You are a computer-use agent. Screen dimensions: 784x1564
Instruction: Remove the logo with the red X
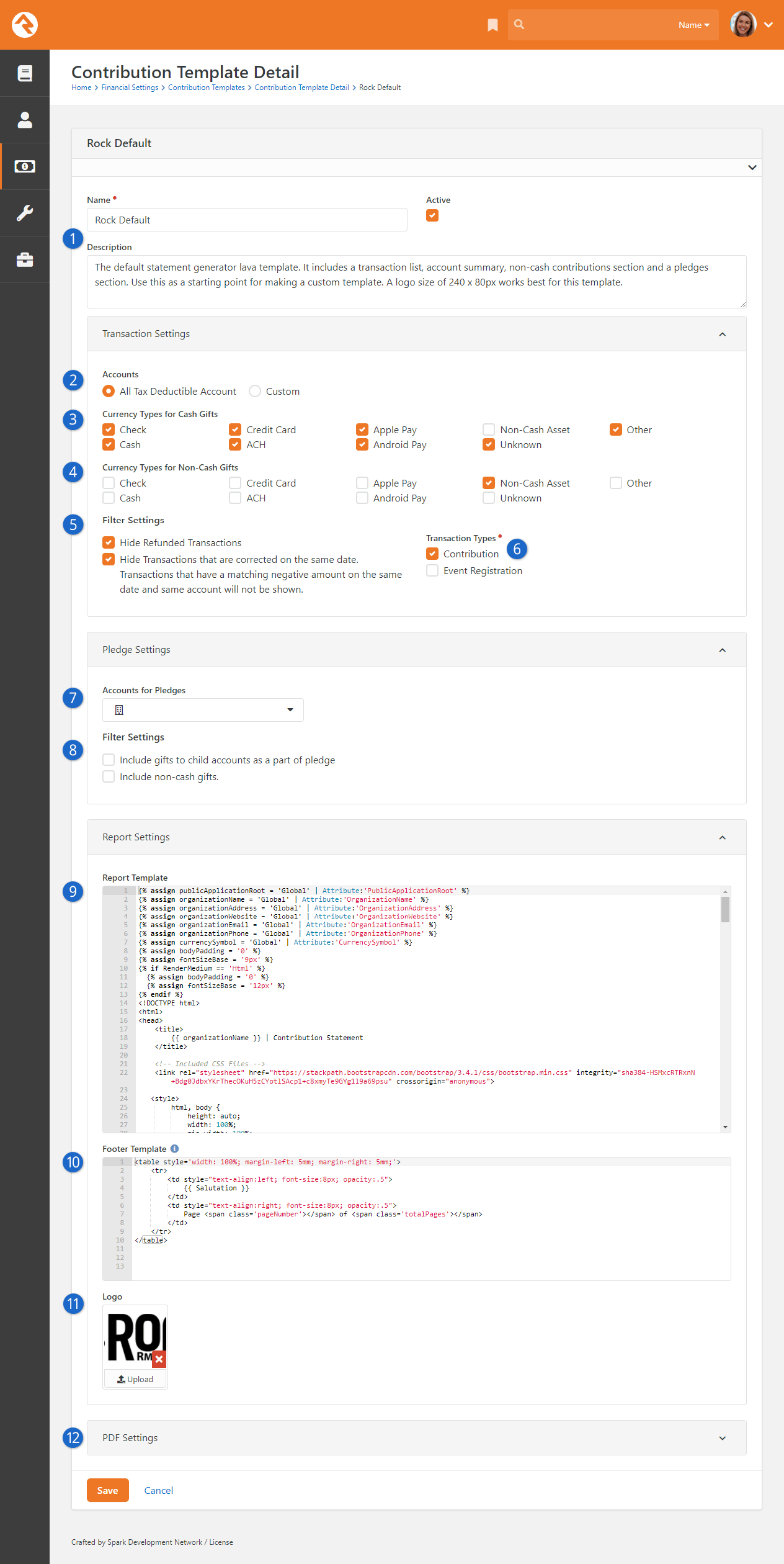coord(159,1359)
